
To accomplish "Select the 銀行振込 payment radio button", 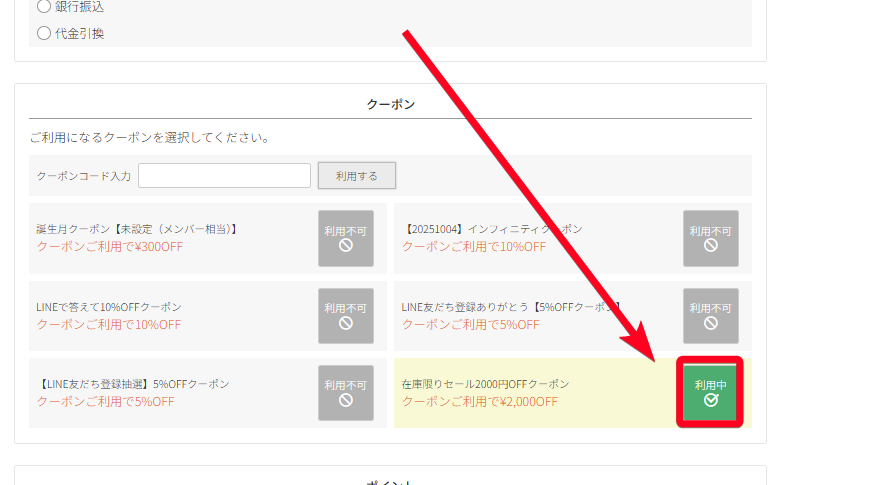I will (x=44, y=7).
